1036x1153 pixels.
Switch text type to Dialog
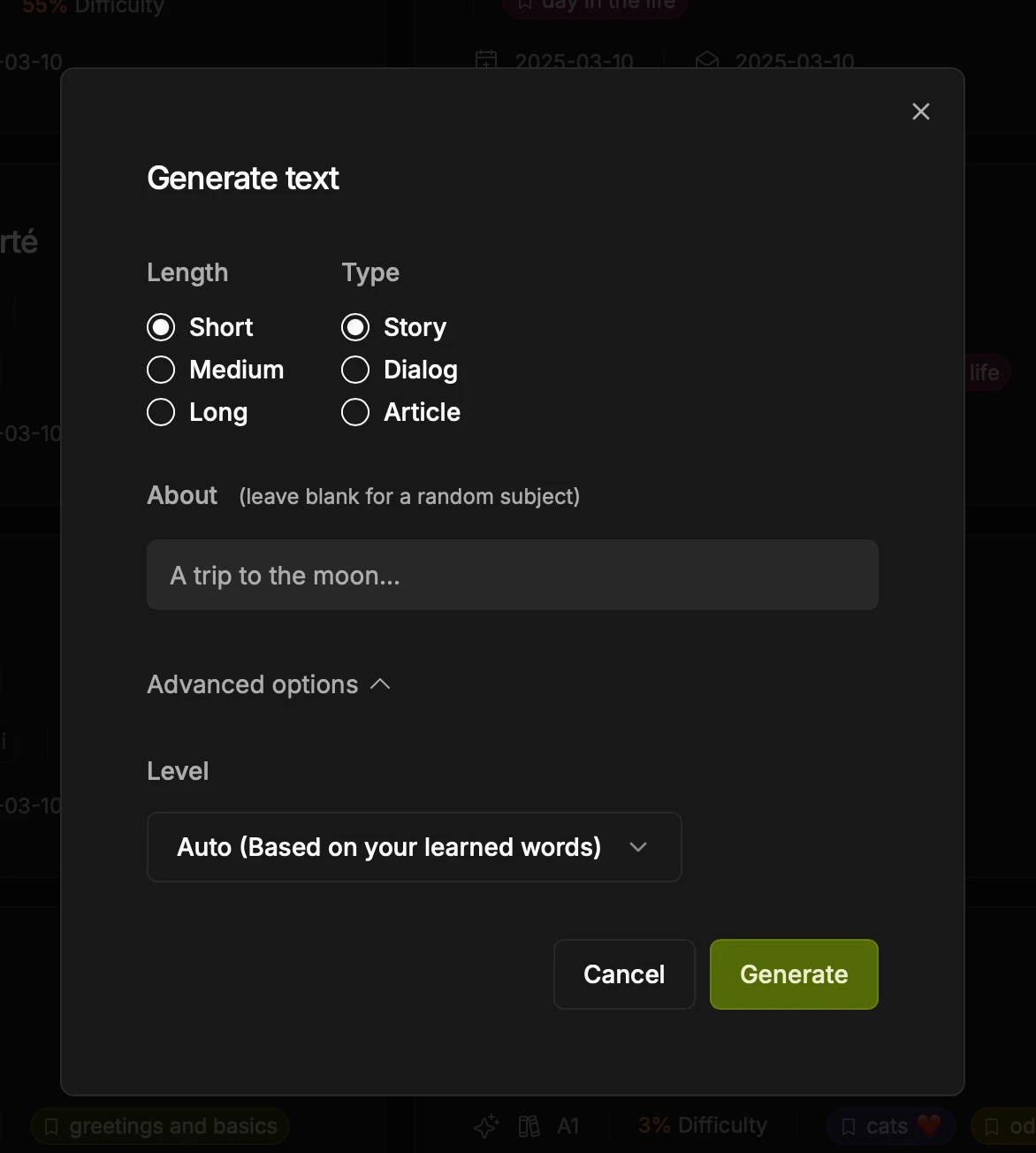[x=355, y=370]
